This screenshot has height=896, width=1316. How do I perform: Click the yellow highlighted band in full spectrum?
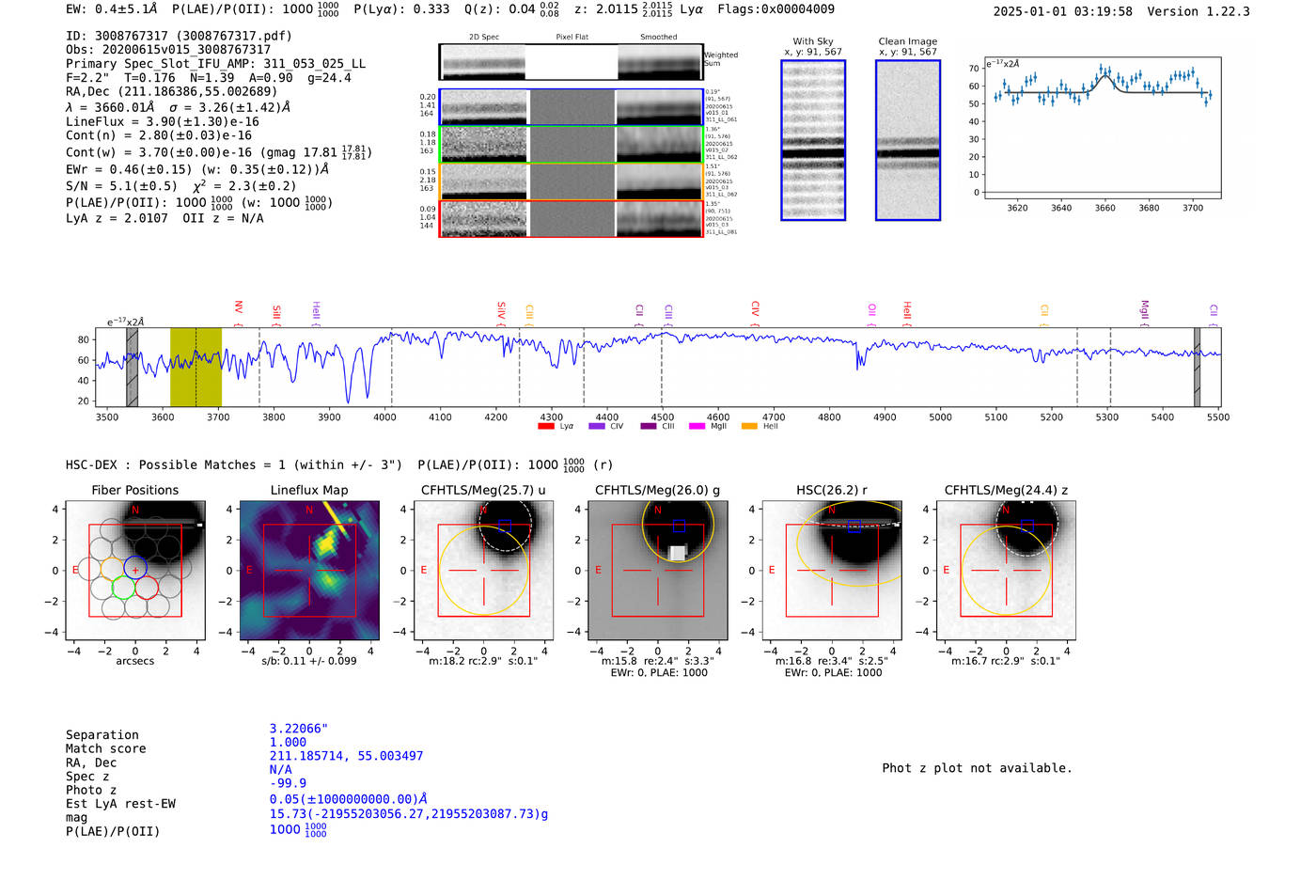196,367
